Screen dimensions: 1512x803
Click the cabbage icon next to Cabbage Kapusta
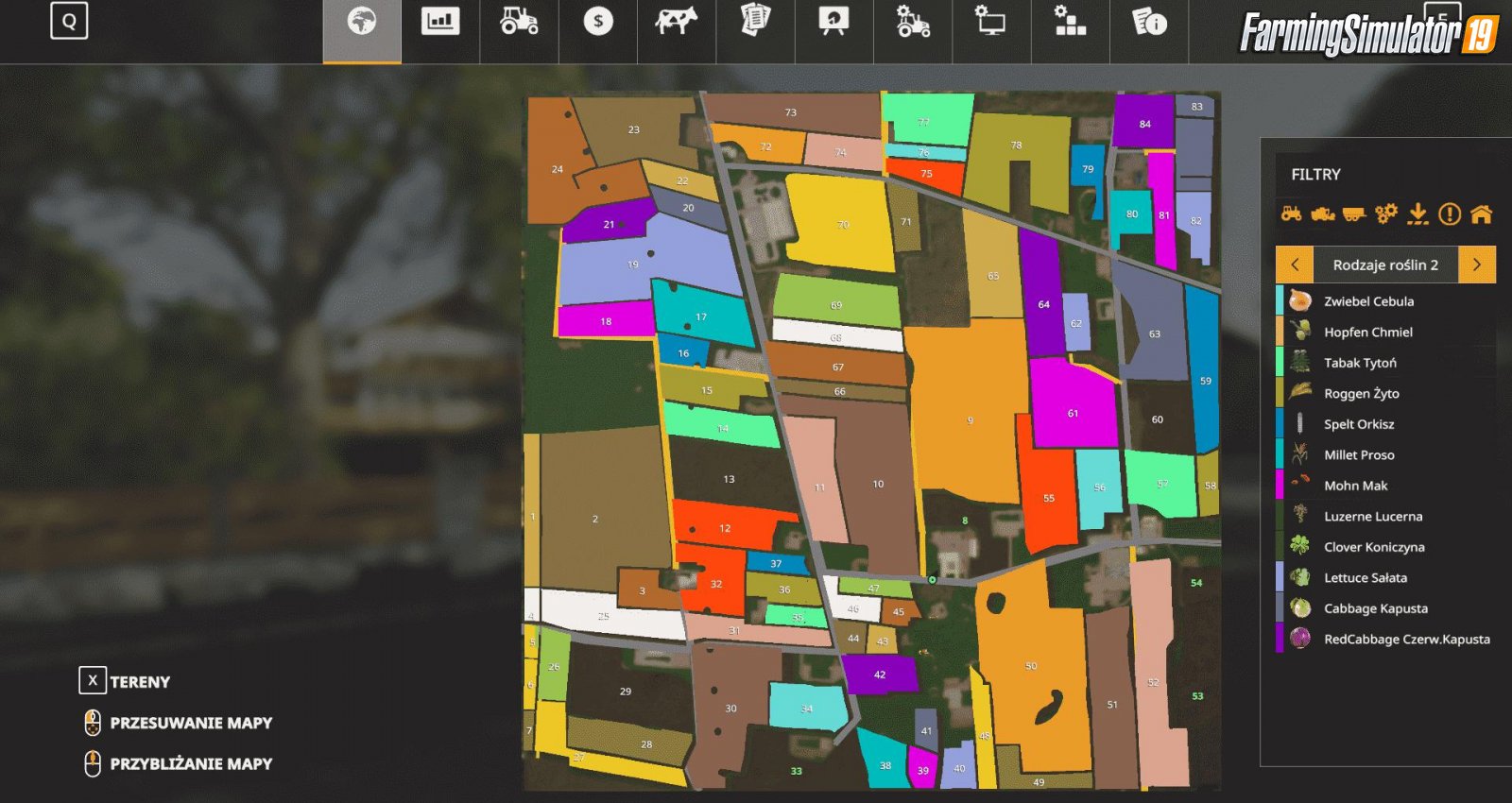click(x=1300, y=607)
